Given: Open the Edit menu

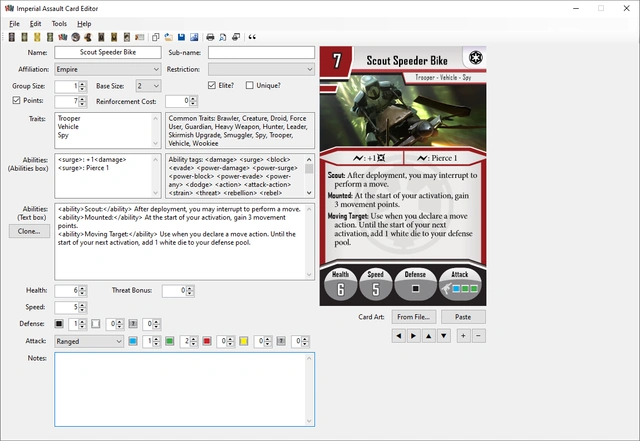Looking at the screenshot, I should pos(35,23).
